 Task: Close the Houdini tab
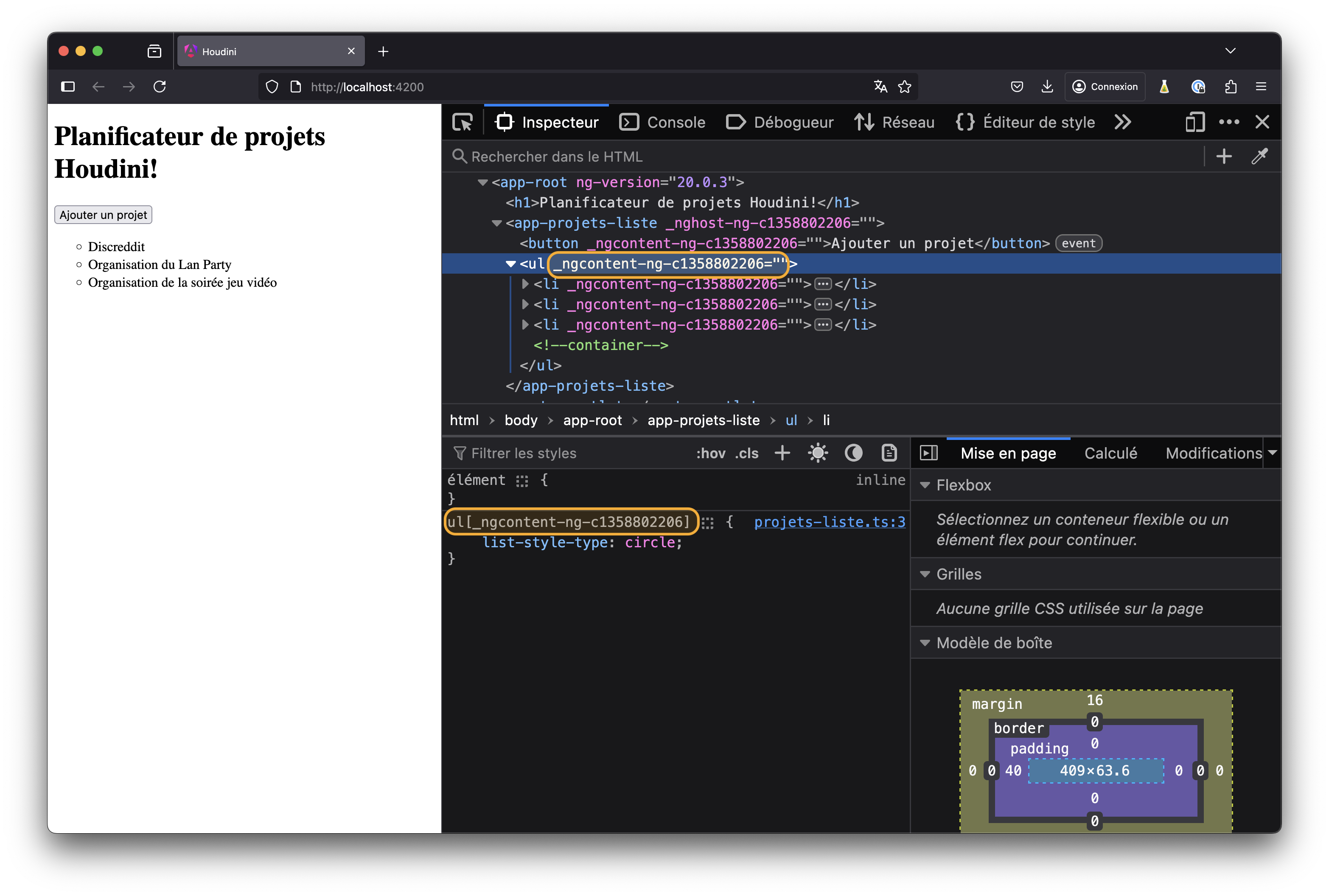pos(351,51)
